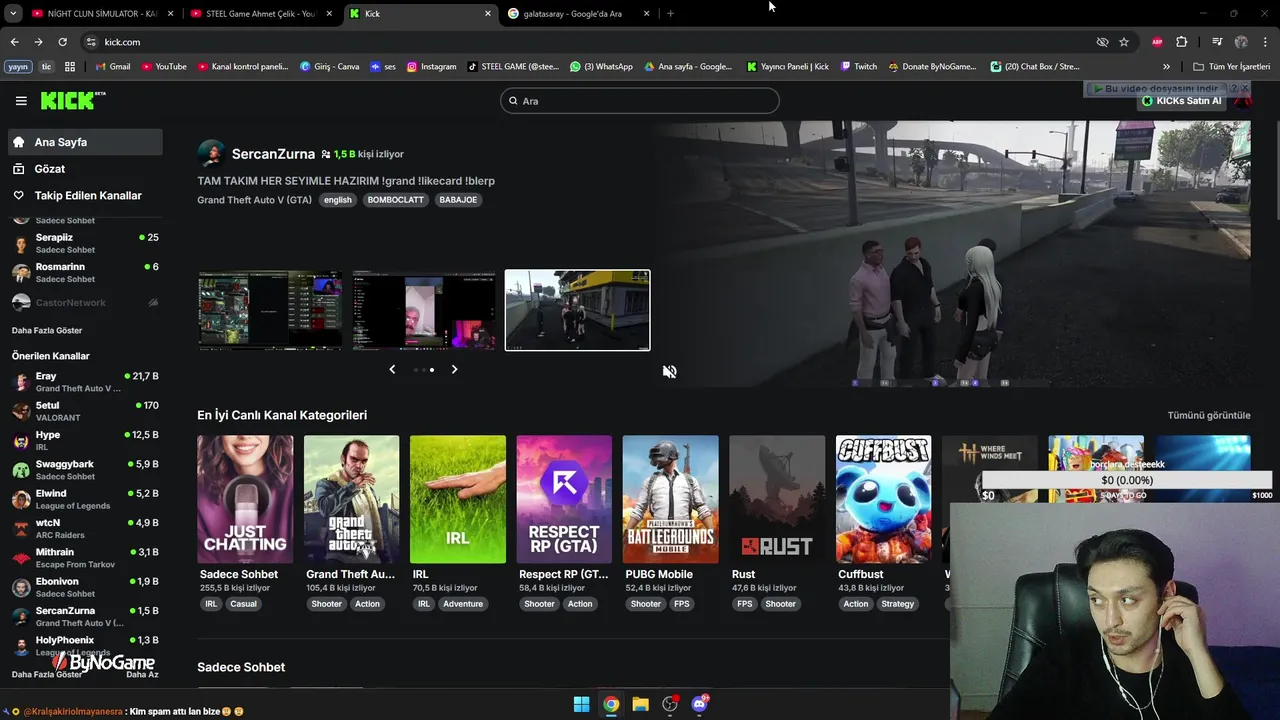Open Takip Edilen Kanallar
1280x720 pixels.
tap(85, 196)
